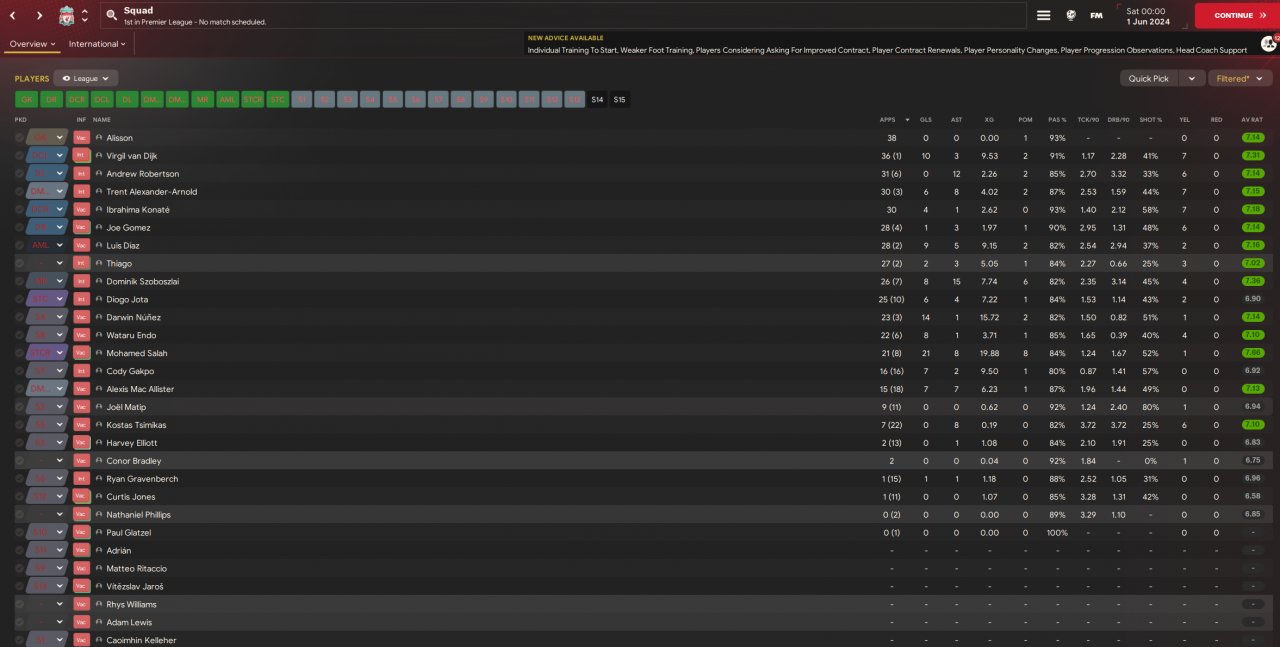Click Conor Bradley's Vac status icon
This screenshot has height=647, width=1280.
81,461
